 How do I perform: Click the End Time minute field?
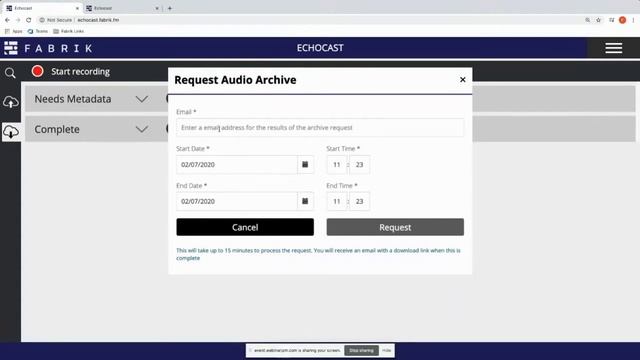(360, 201)
